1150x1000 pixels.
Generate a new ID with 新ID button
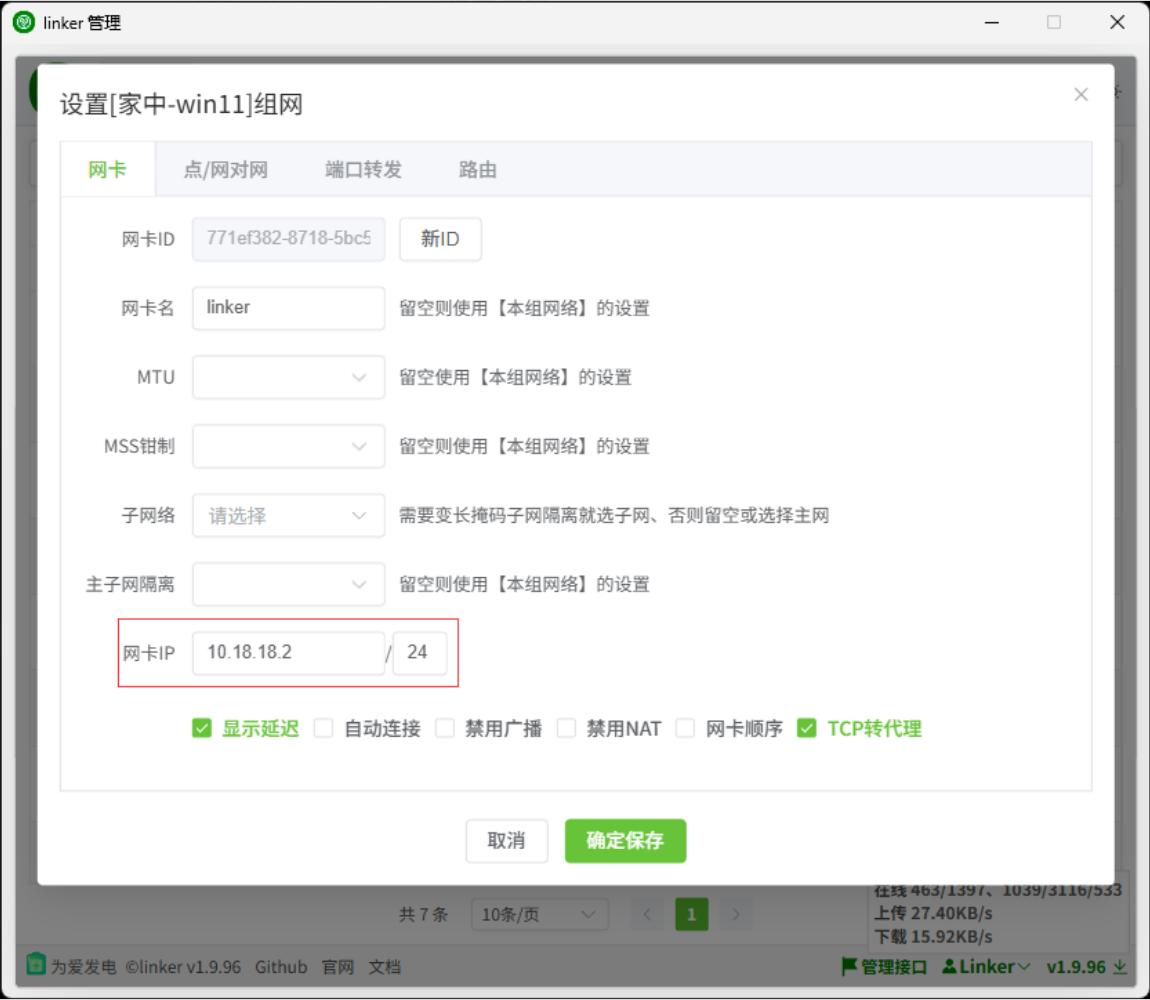coord(440,239)
